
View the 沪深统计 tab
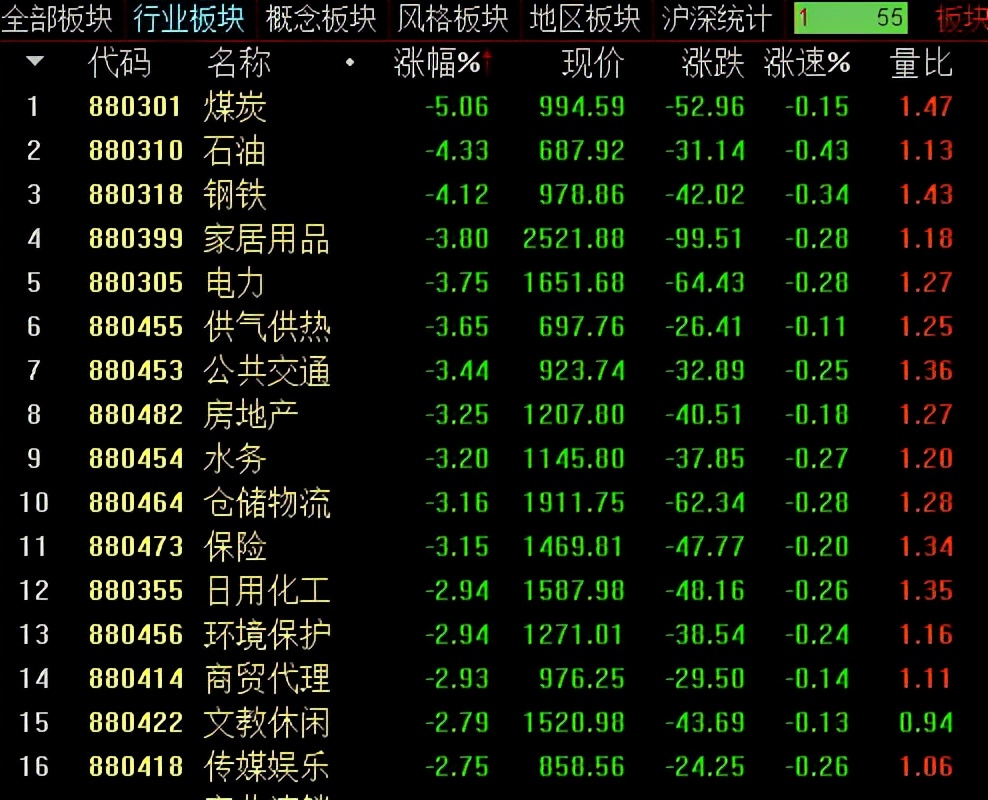714,18
